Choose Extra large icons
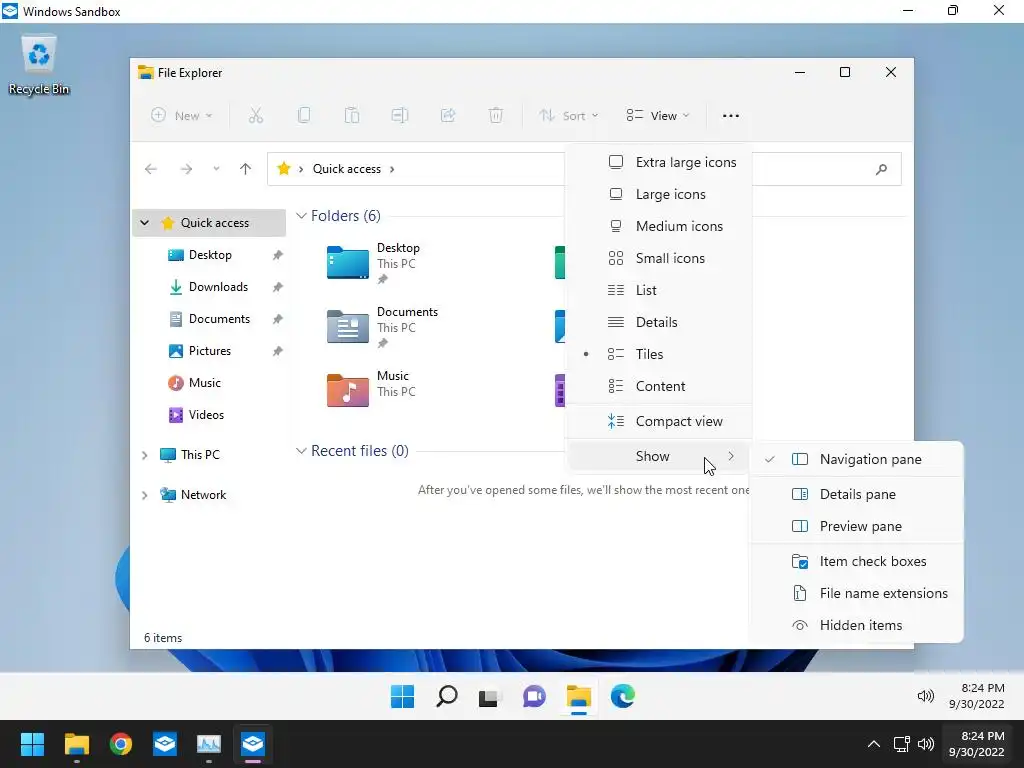Screen dimensions: 1024x768 pos(658,162)
